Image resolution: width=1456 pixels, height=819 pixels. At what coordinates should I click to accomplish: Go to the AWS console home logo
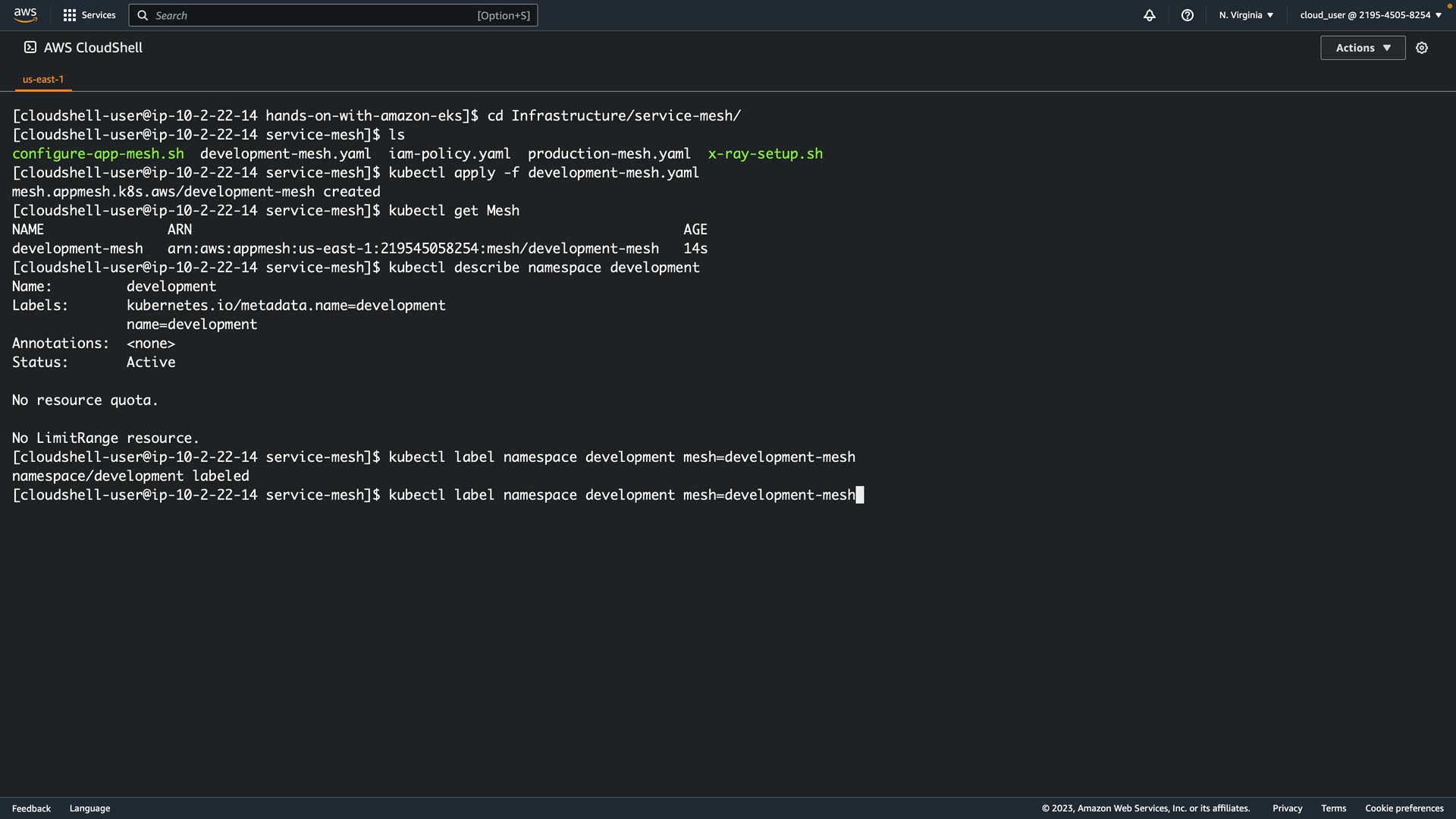pos(25,14)
